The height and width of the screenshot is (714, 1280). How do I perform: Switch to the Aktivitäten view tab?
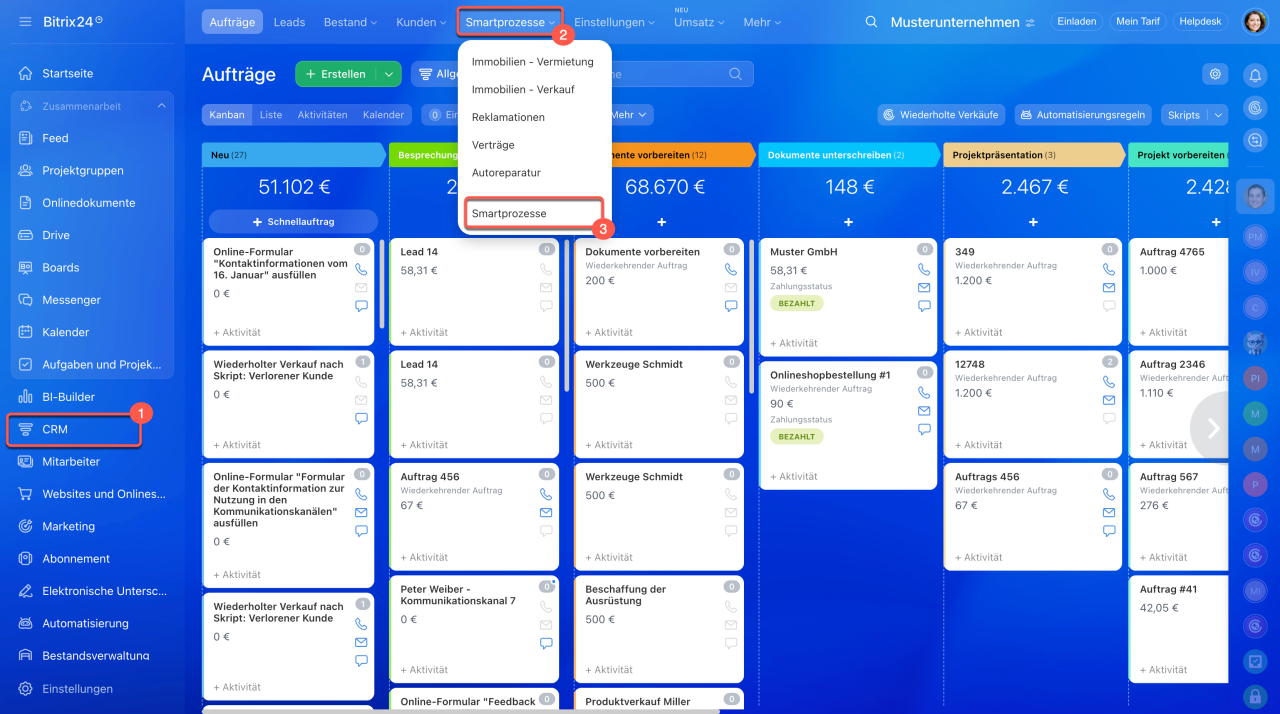pos(322,115)
